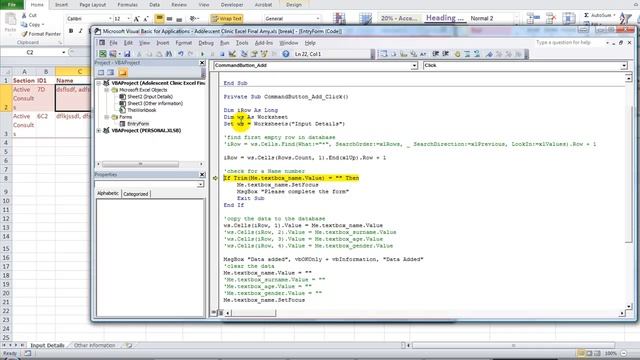Select ThisWorkbook in Project tree
Viewport: 640px width, 360px height.
pos(141,110)
